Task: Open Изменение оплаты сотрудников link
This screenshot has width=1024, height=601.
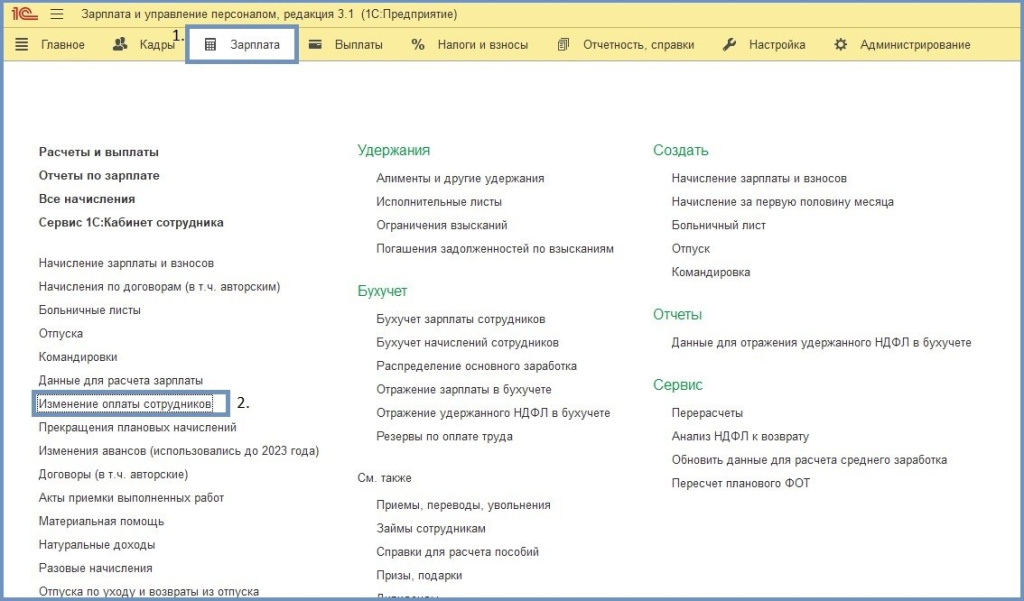Action: (x=125, y=404)
